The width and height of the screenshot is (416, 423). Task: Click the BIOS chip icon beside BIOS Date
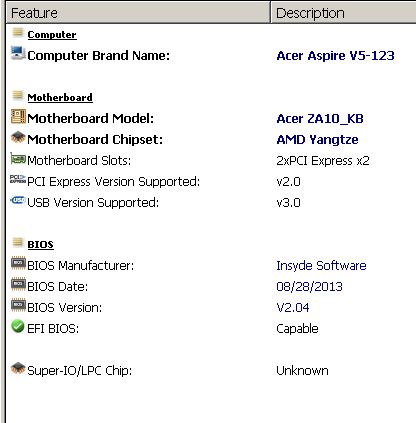(18, 284)
